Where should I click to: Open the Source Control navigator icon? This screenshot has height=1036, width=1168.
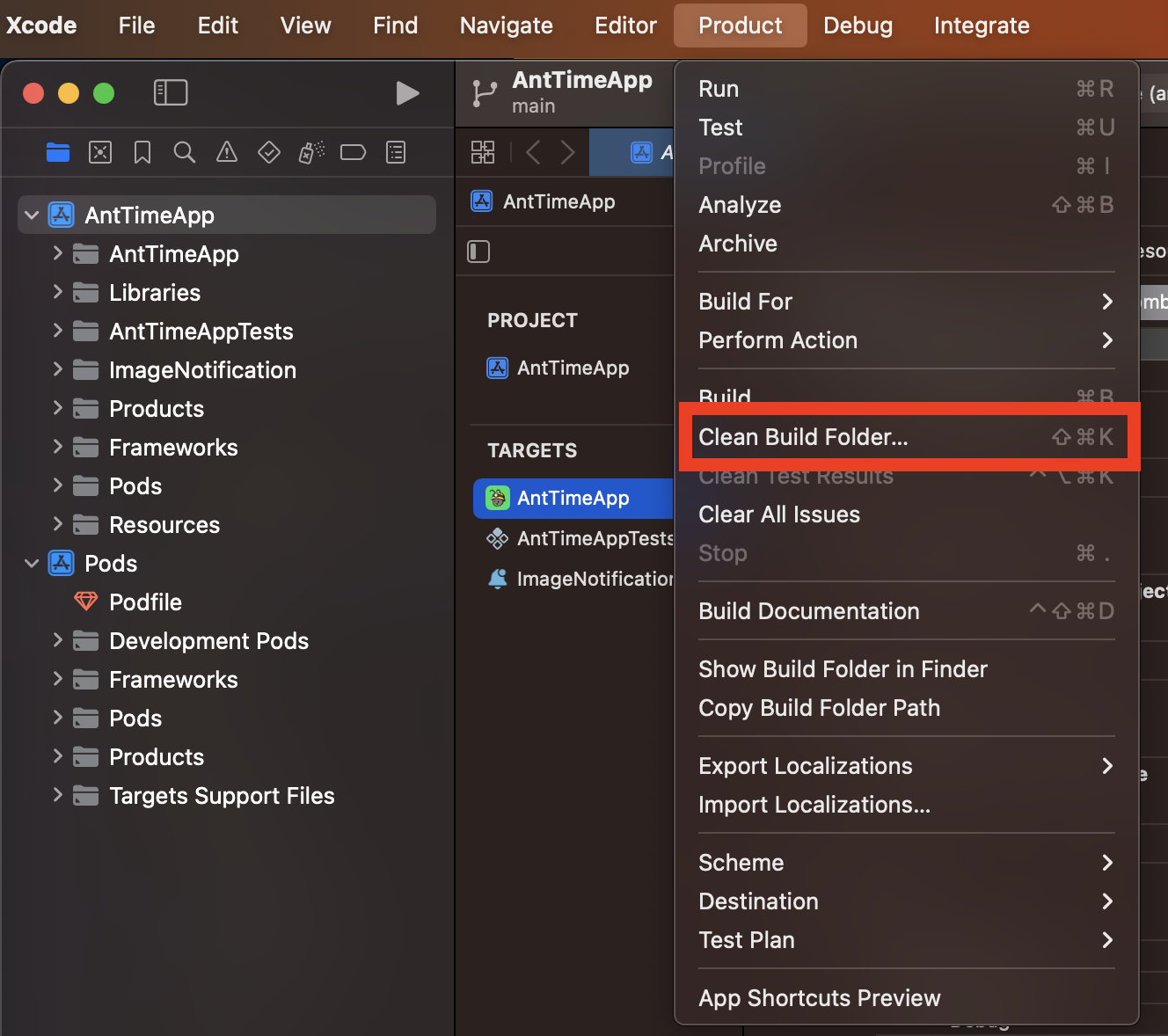pyautogui.click(x=100, y=153)
